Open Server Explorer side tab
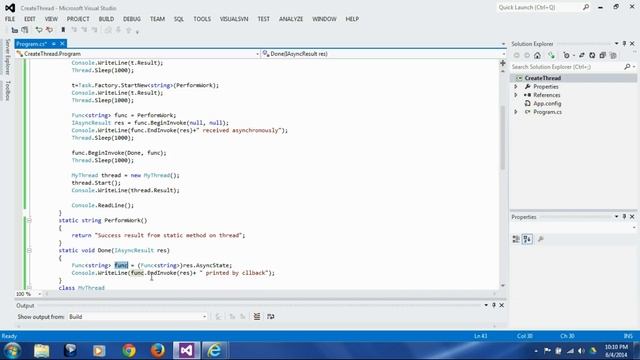The width and height of the screenshot is (640, 360). click(7, 57)
